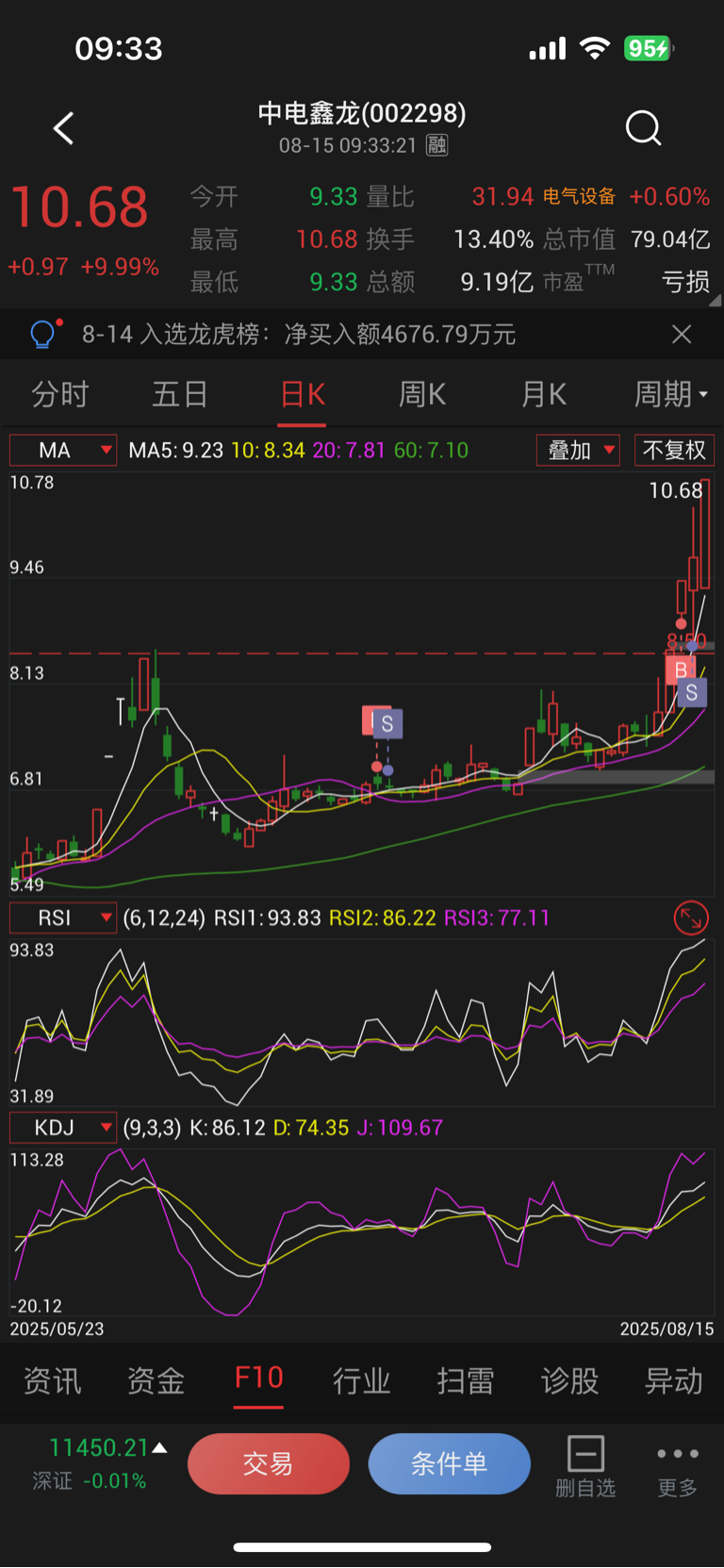Select the 日K tab
724x1568 pixels.
tap(303, 394)
